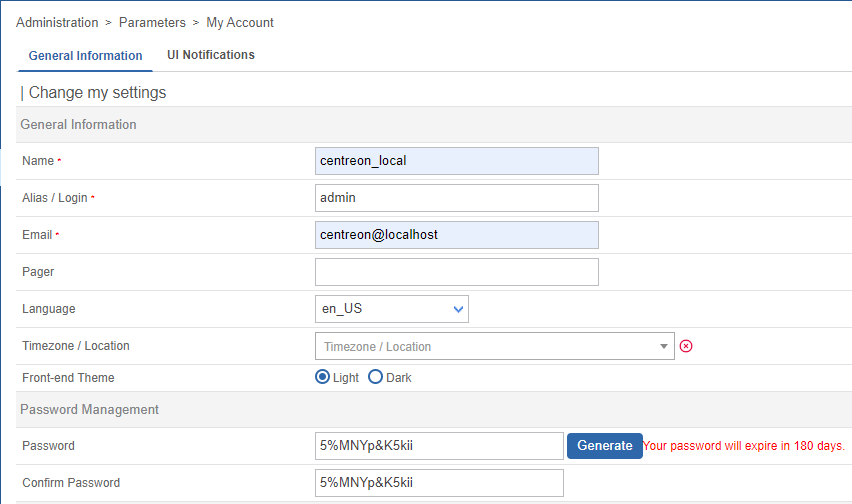
Task: Click the Email field with centreon@localhost
Action: (456, 235)
